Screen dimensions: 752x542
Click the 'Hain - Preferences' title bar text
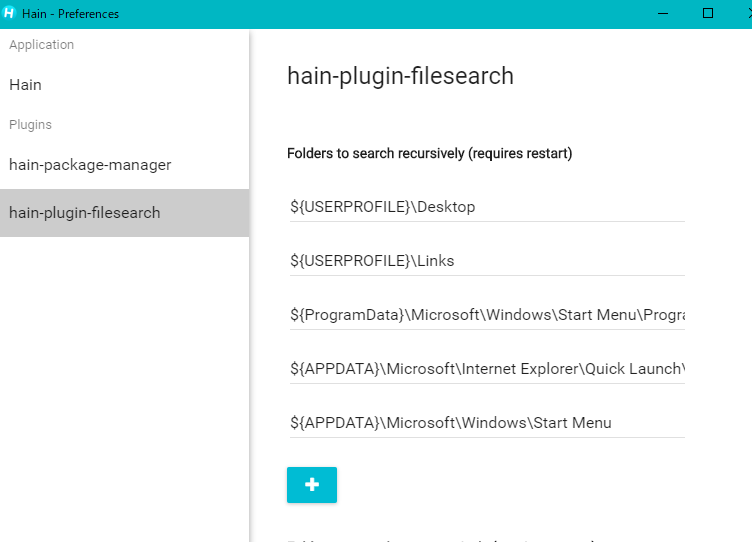[x=70, y=14]
